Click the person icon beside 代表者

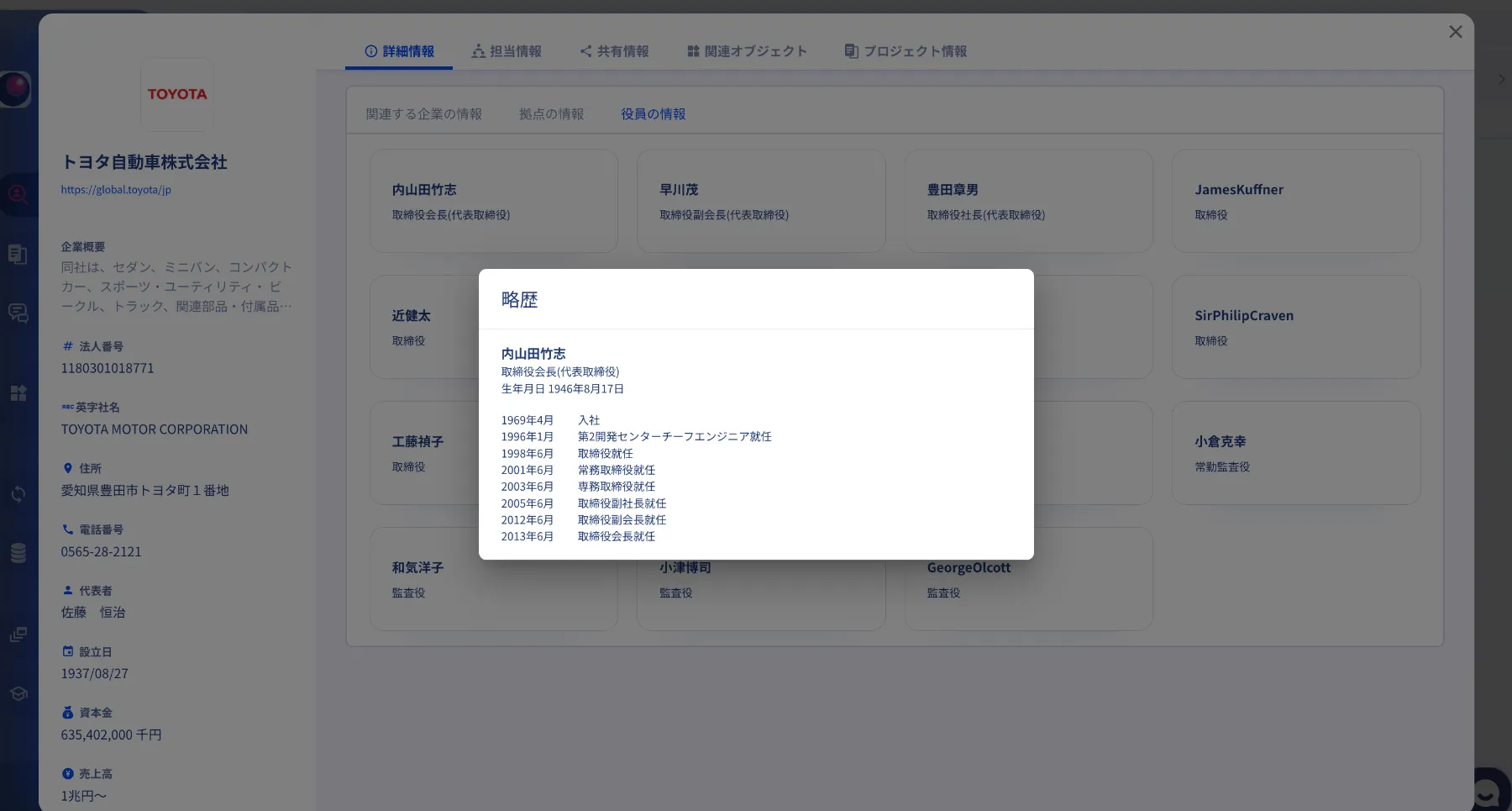point(68,591)
